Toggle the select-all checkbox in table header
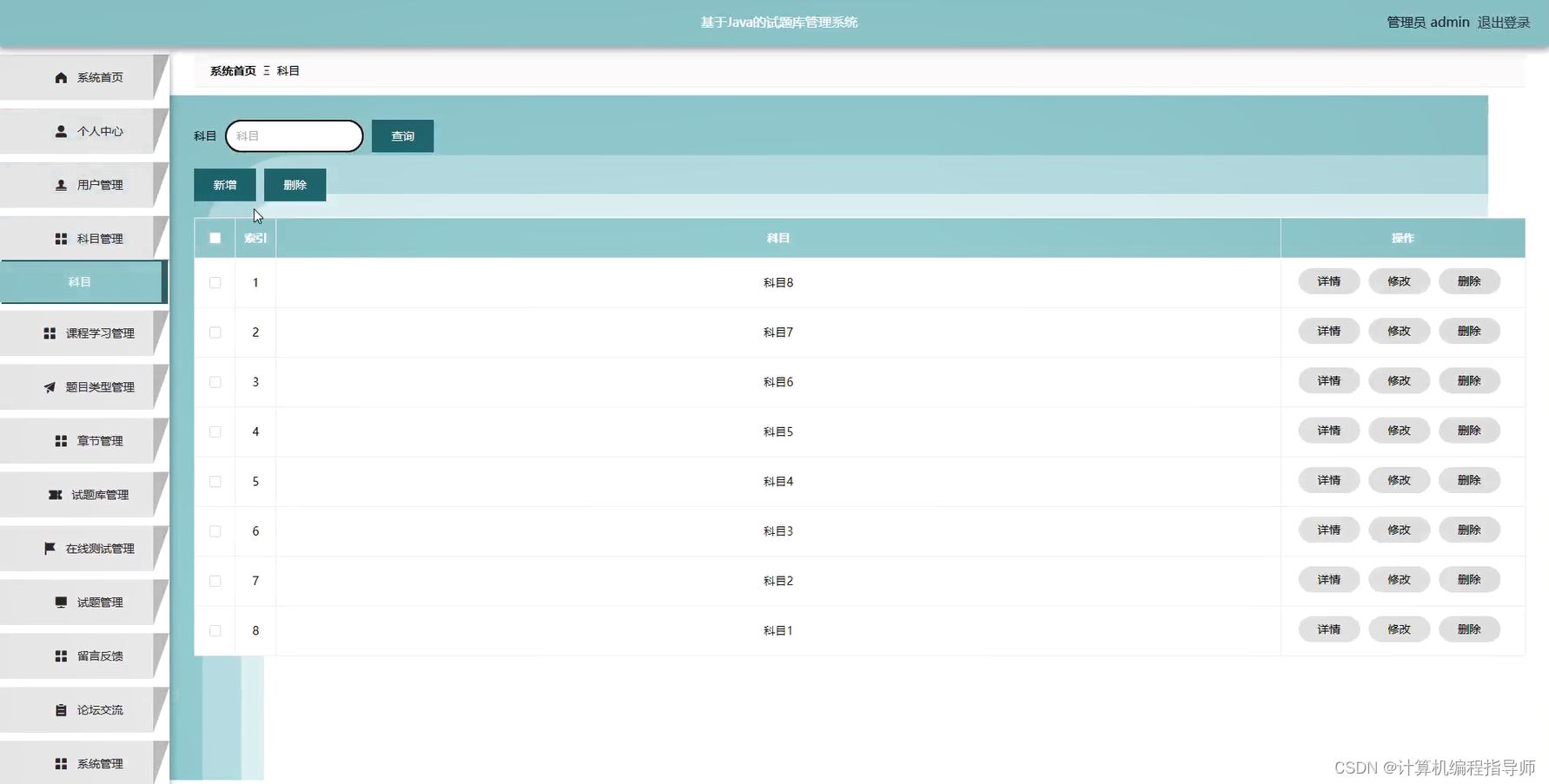 coord(215,238)
